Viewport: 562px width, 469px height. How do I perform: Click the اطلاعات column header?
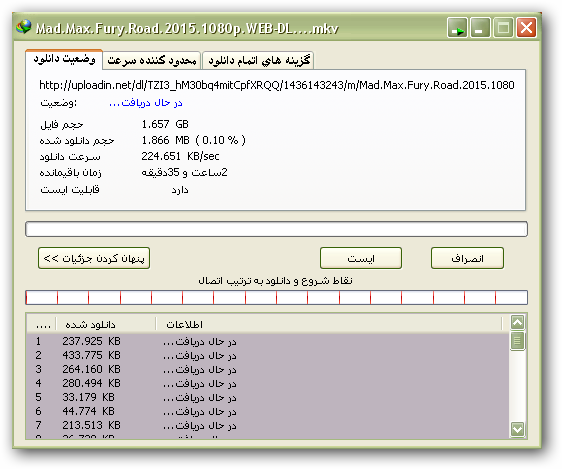(x=329, y=324)
